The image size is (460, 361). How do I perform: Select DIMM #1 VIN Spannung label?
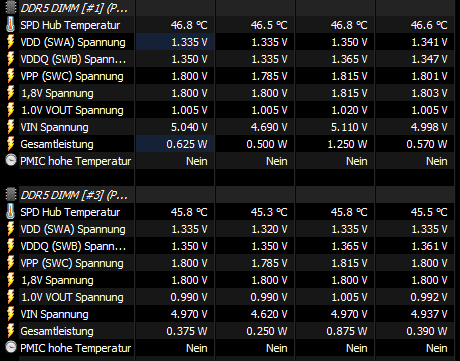(x=54, y=127)
